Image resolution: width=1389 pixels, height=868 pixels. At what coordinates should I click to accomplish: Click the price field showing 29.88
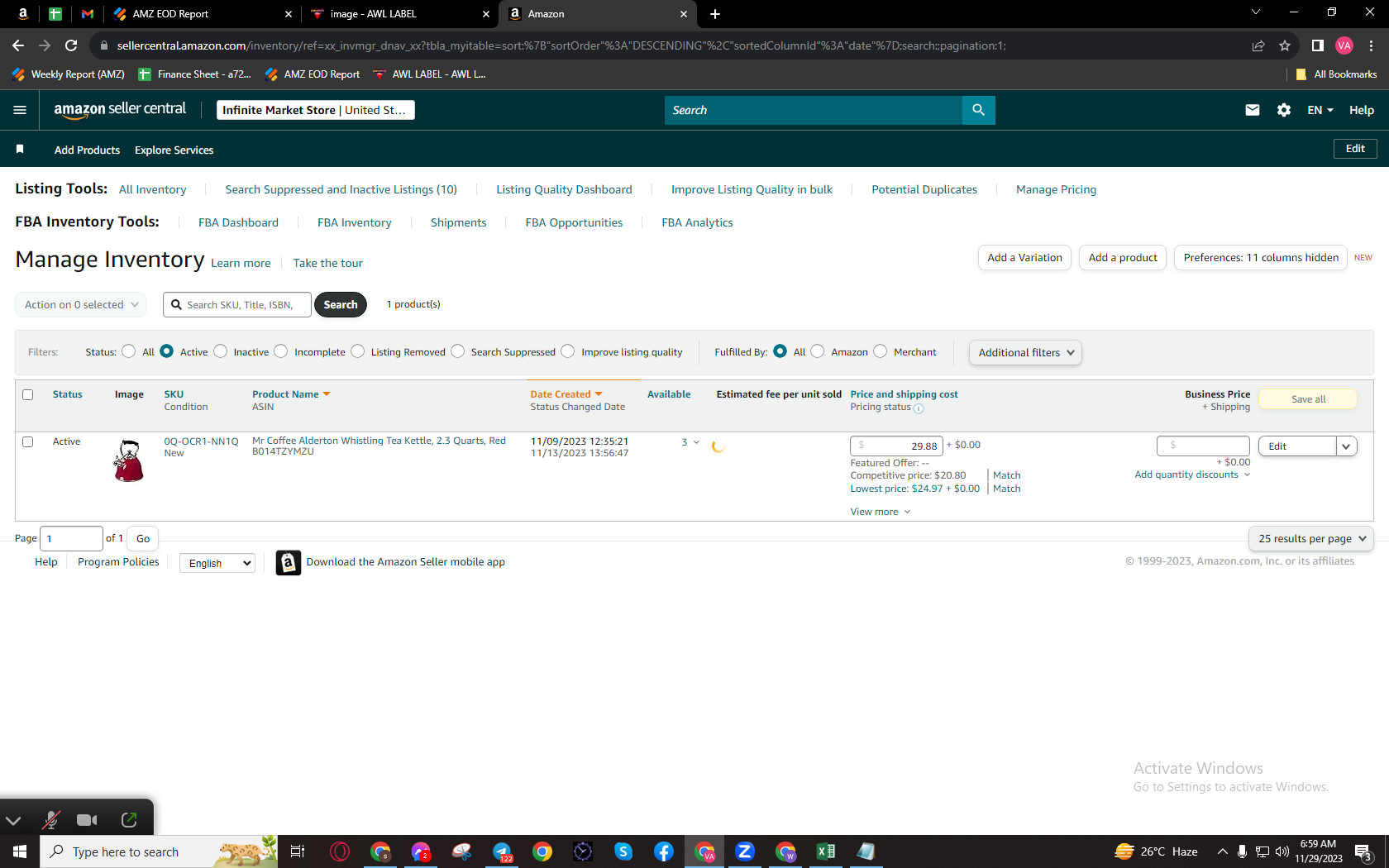tap(896, 446)
